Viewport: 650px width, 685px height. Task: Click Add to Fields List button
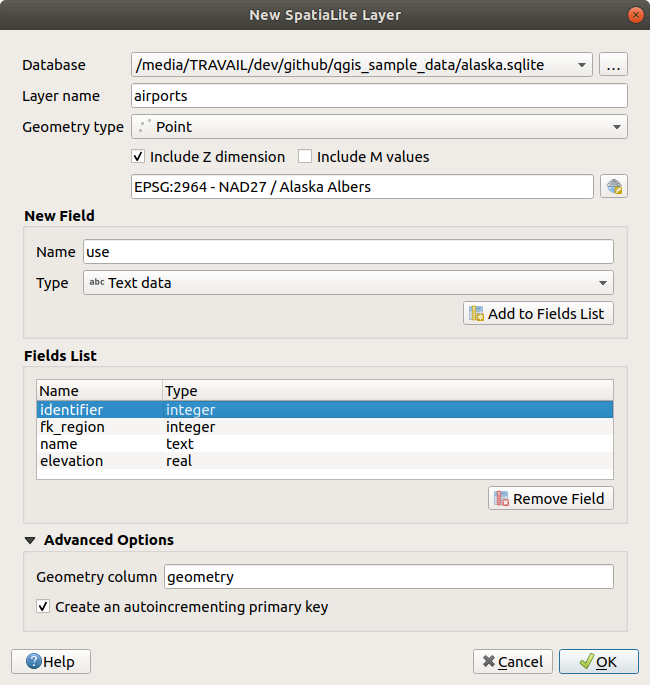[x=538, y=313]
